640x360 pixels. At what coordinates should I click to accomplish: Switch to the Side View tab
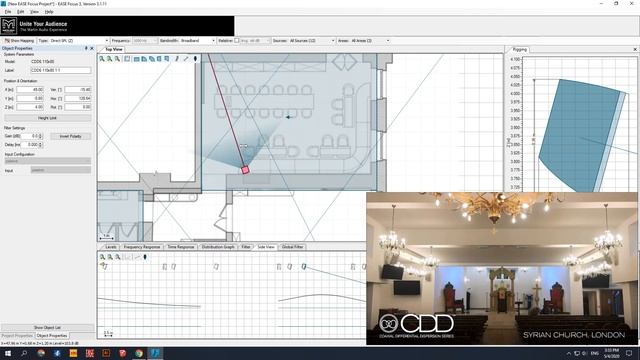point(266,247)
